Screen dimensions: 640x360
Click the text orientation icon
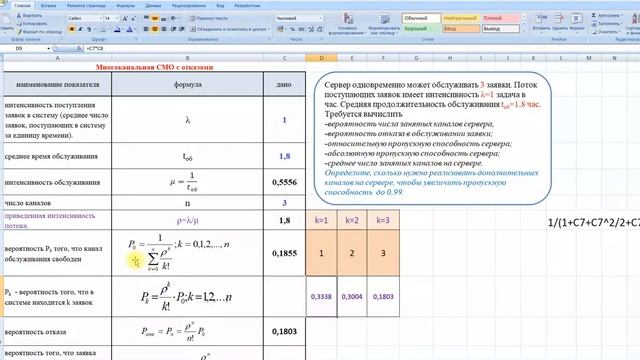coord(174,18)
